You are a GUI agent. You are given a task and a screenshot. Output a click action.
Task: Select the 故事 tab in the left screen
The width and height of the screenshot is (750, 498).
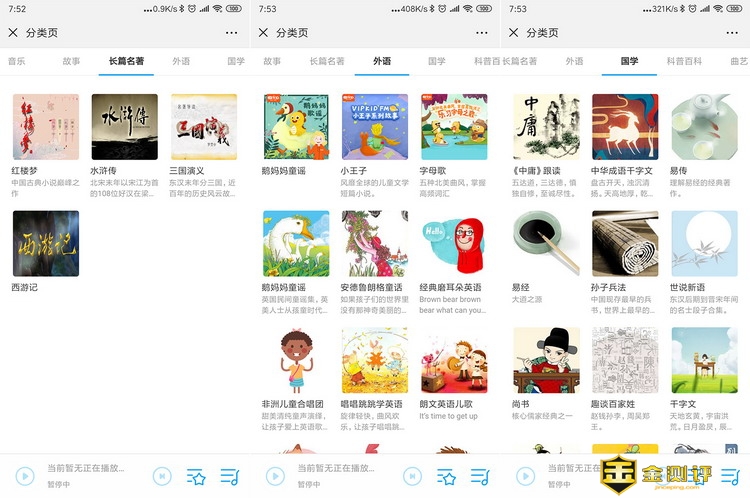click(71, 61)
